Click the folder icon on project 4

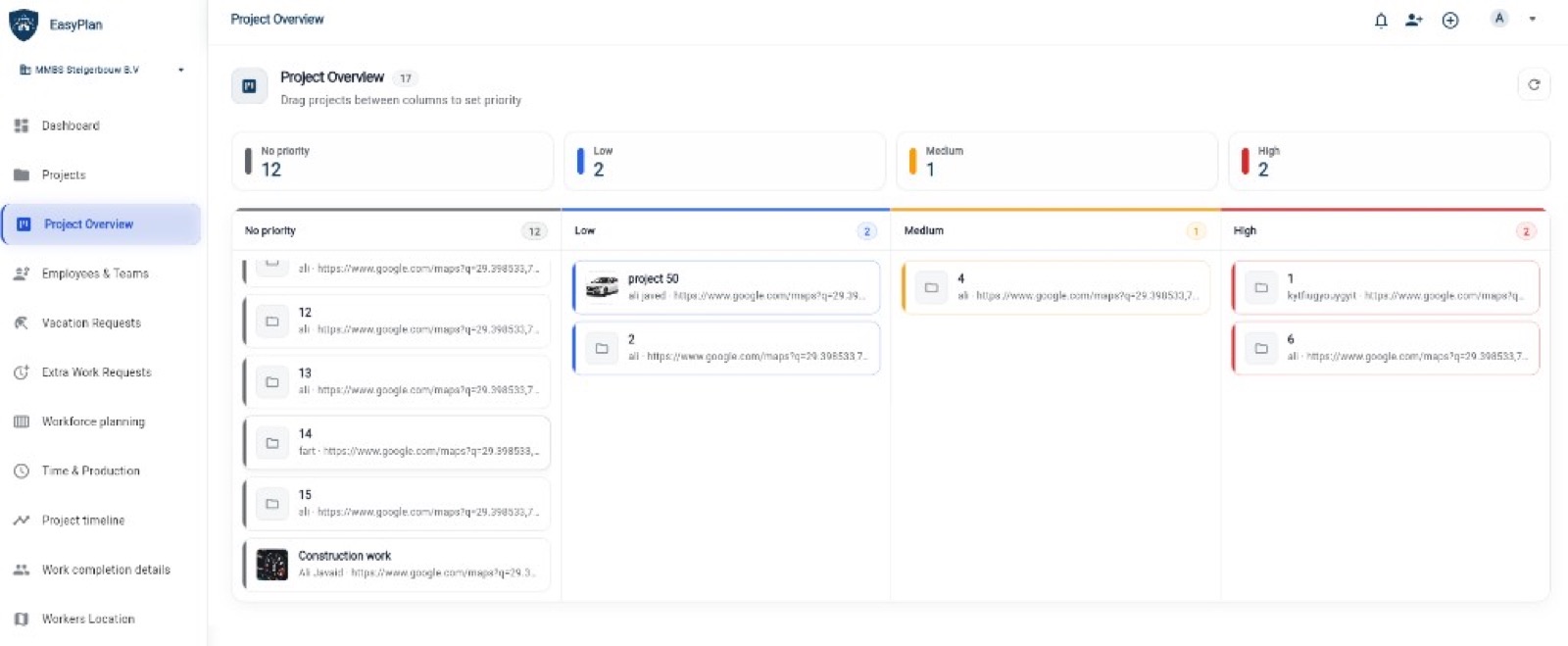click(931, 287)
